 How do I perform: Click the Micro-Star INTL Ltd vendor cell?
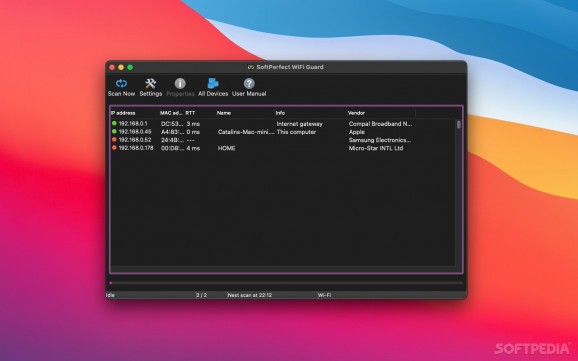(x=376, y=148)
